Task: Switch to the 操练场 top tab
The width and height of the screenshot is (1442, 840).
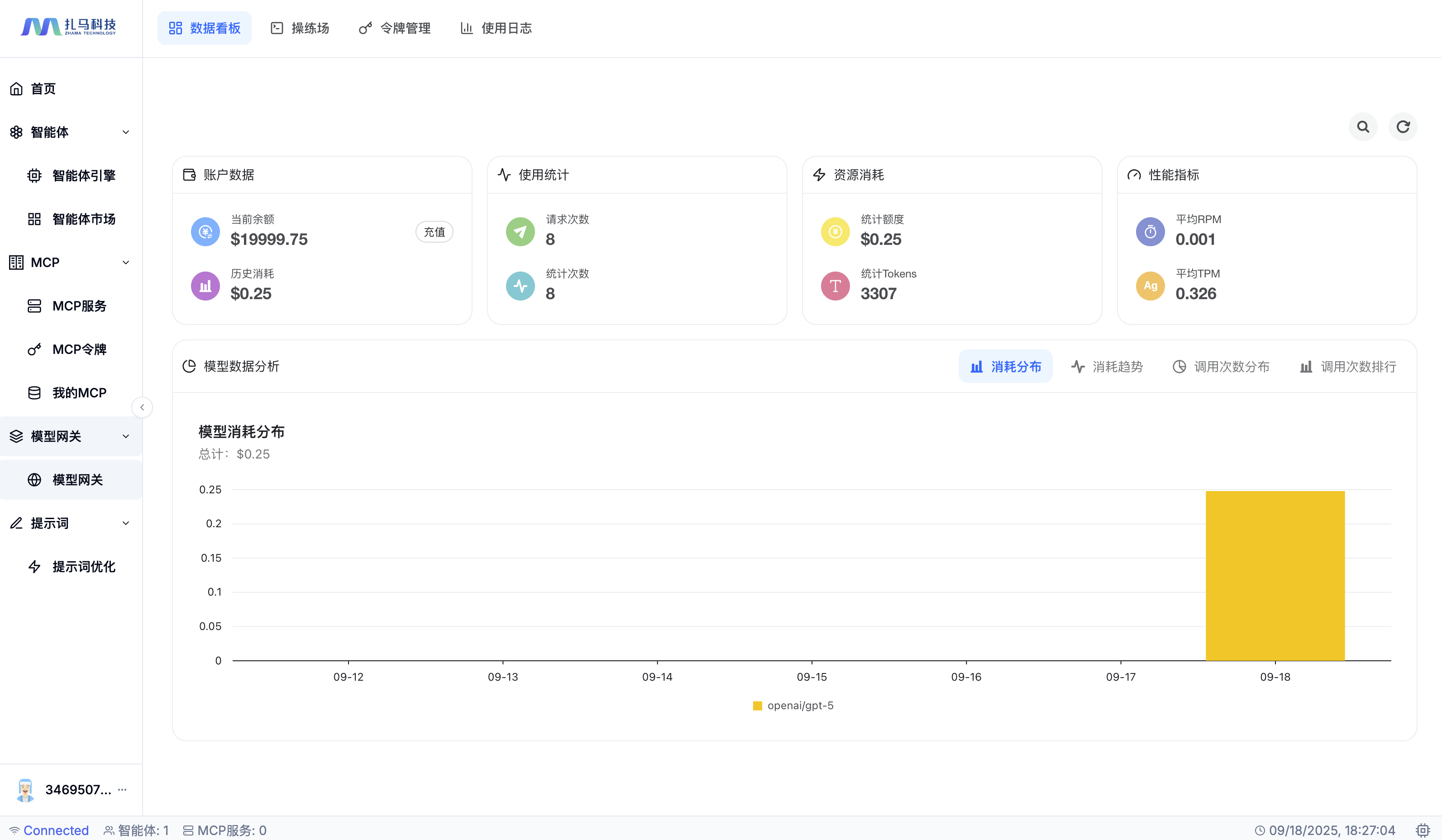Action: pos(300,28)
